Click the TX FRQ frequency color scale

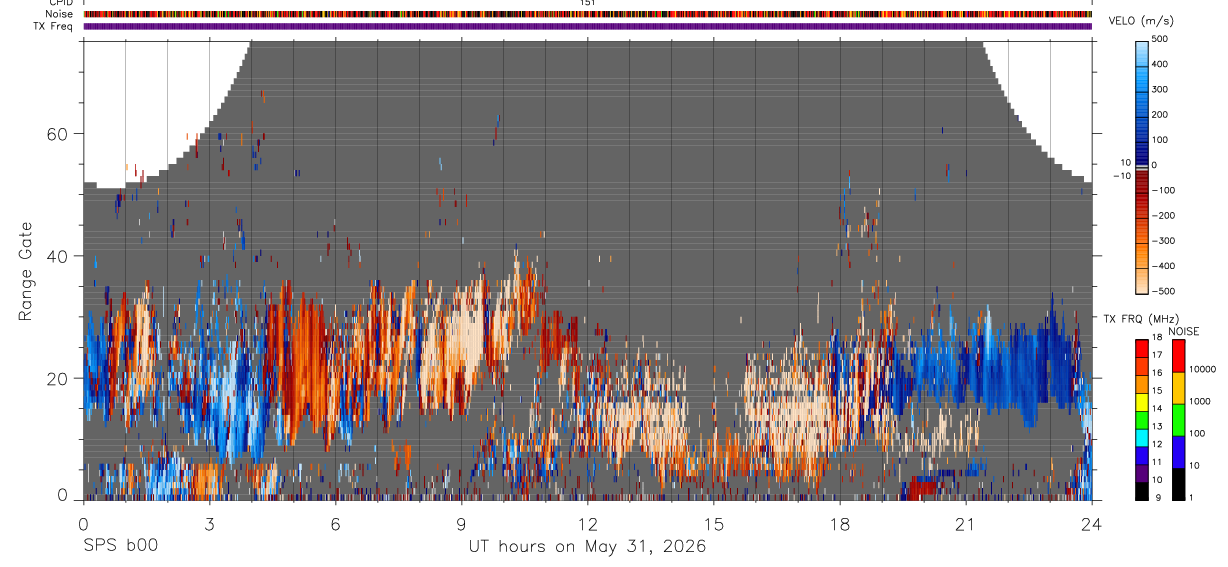(x=1142, y=420)
